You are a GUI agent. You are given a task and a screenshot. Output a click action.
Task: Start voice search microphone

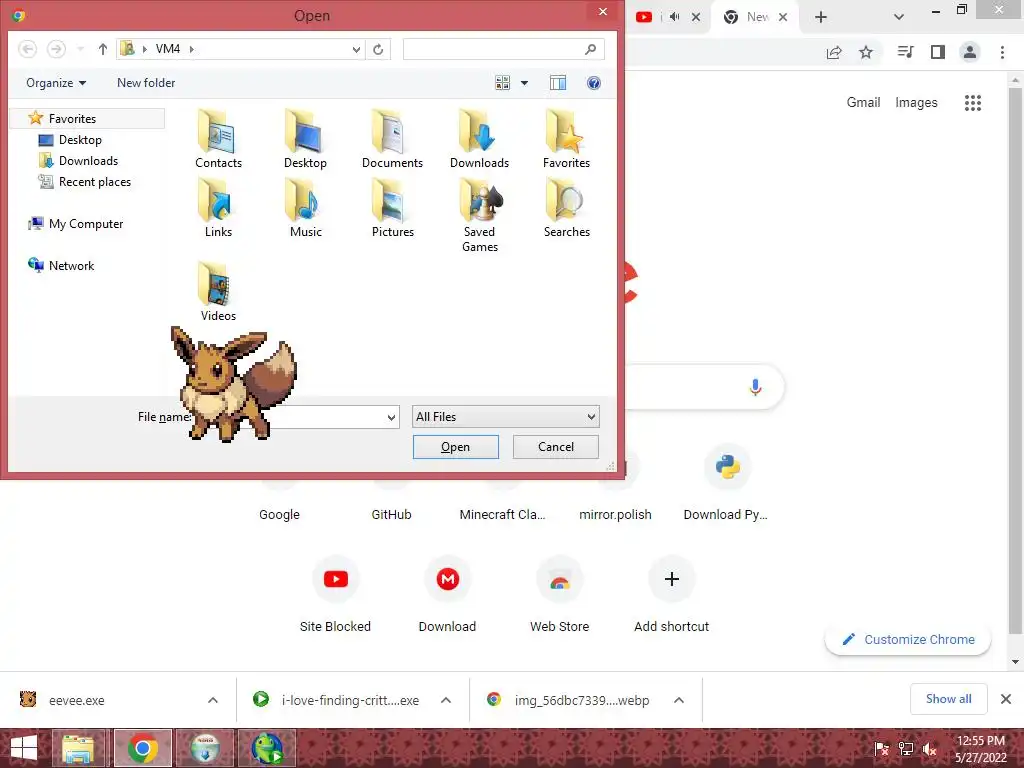click(755, 387)
